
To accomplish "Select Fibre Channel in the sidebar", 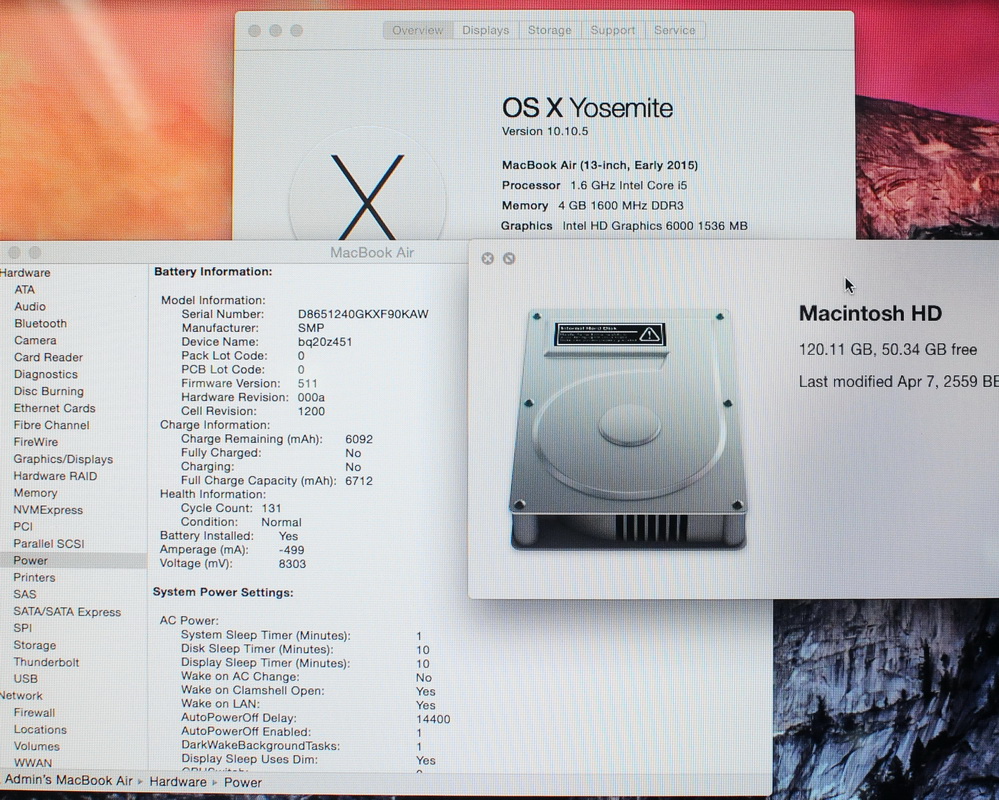I will [x=52, y=425].
